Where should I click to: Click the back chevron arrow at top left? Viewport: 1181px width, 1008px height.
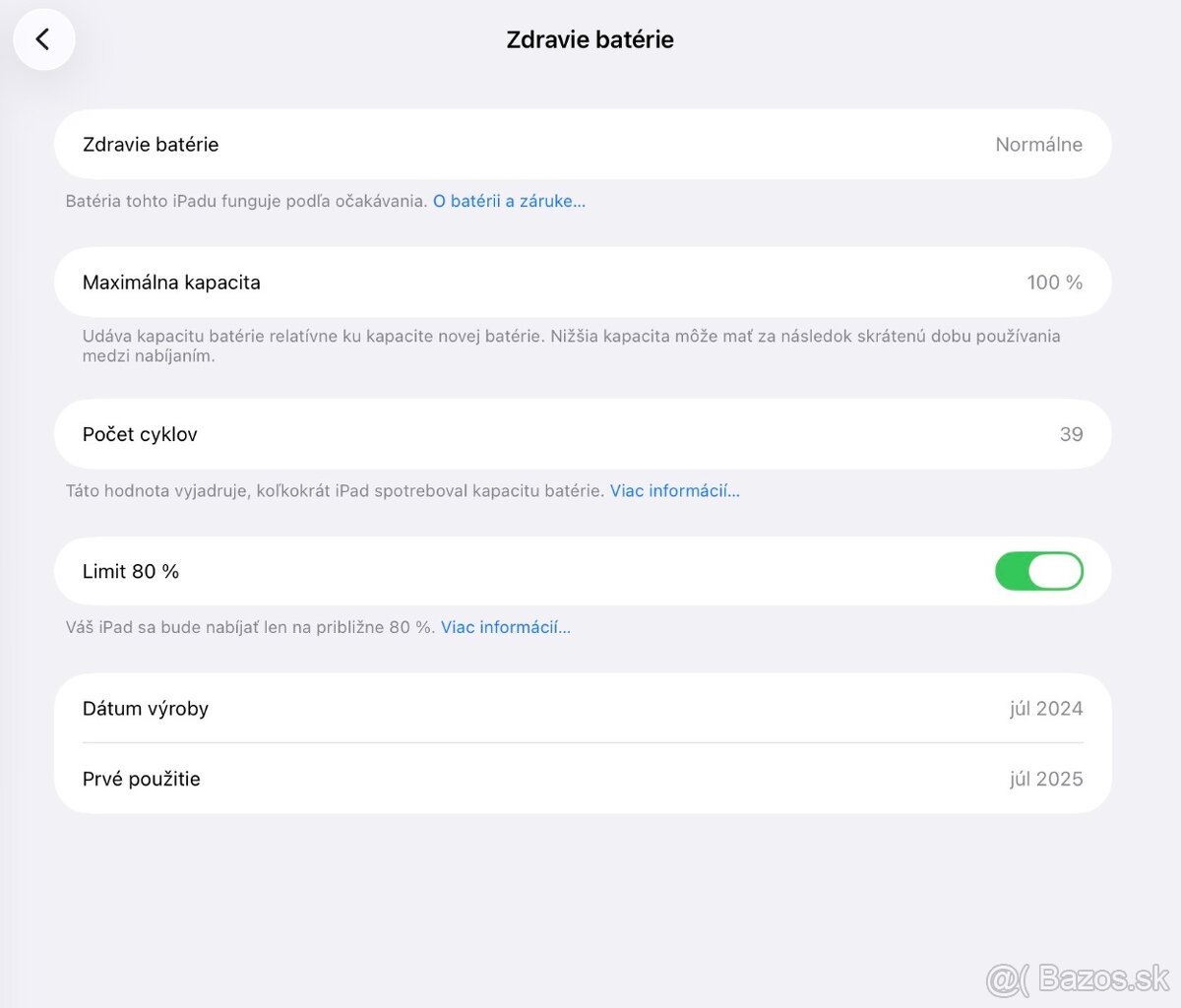[43, 39]
